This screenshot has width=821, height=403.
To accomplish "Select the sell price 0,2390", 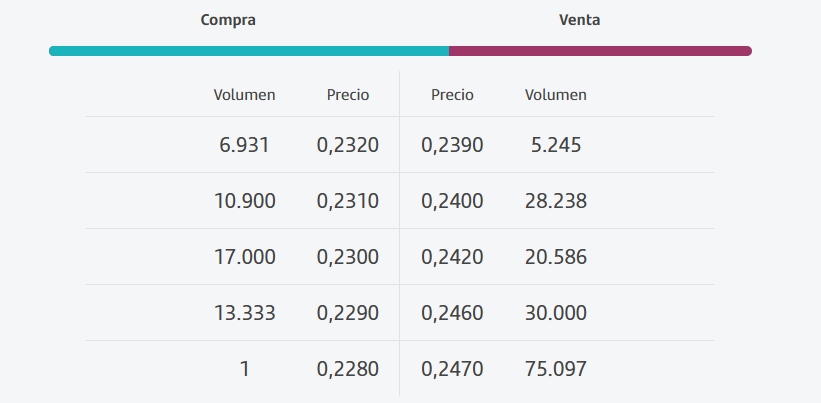I will (x=452, y=145).
